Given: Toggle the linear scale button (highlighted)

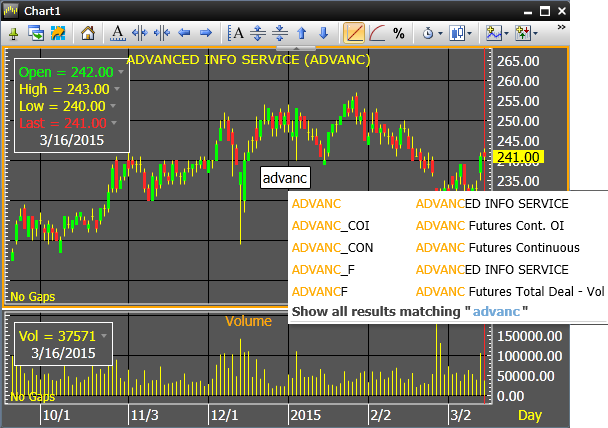Looking at the screenshot, I should pos(354,33).
